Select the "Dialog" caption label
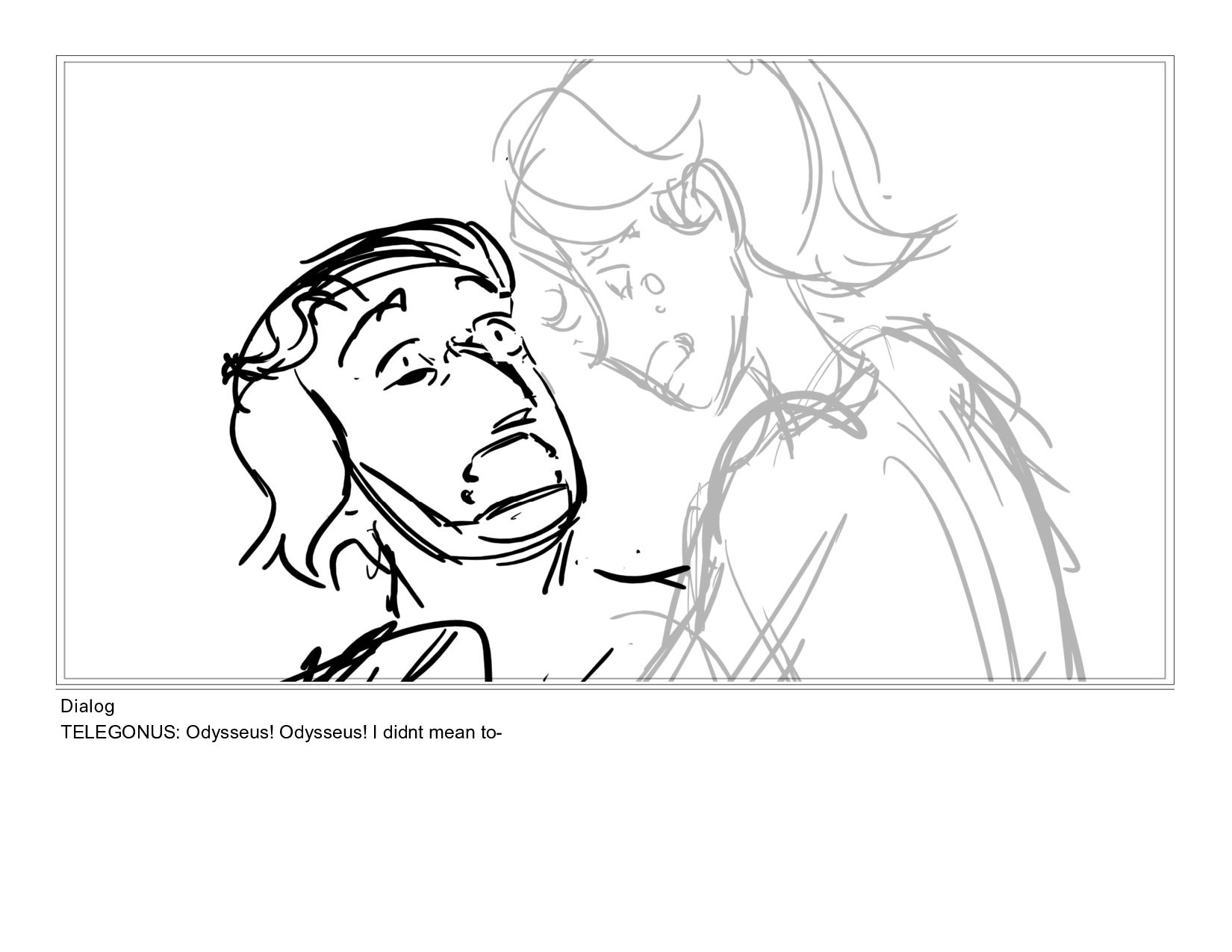The width and height of the screenshot is (1232, 952). click(87, 706)
